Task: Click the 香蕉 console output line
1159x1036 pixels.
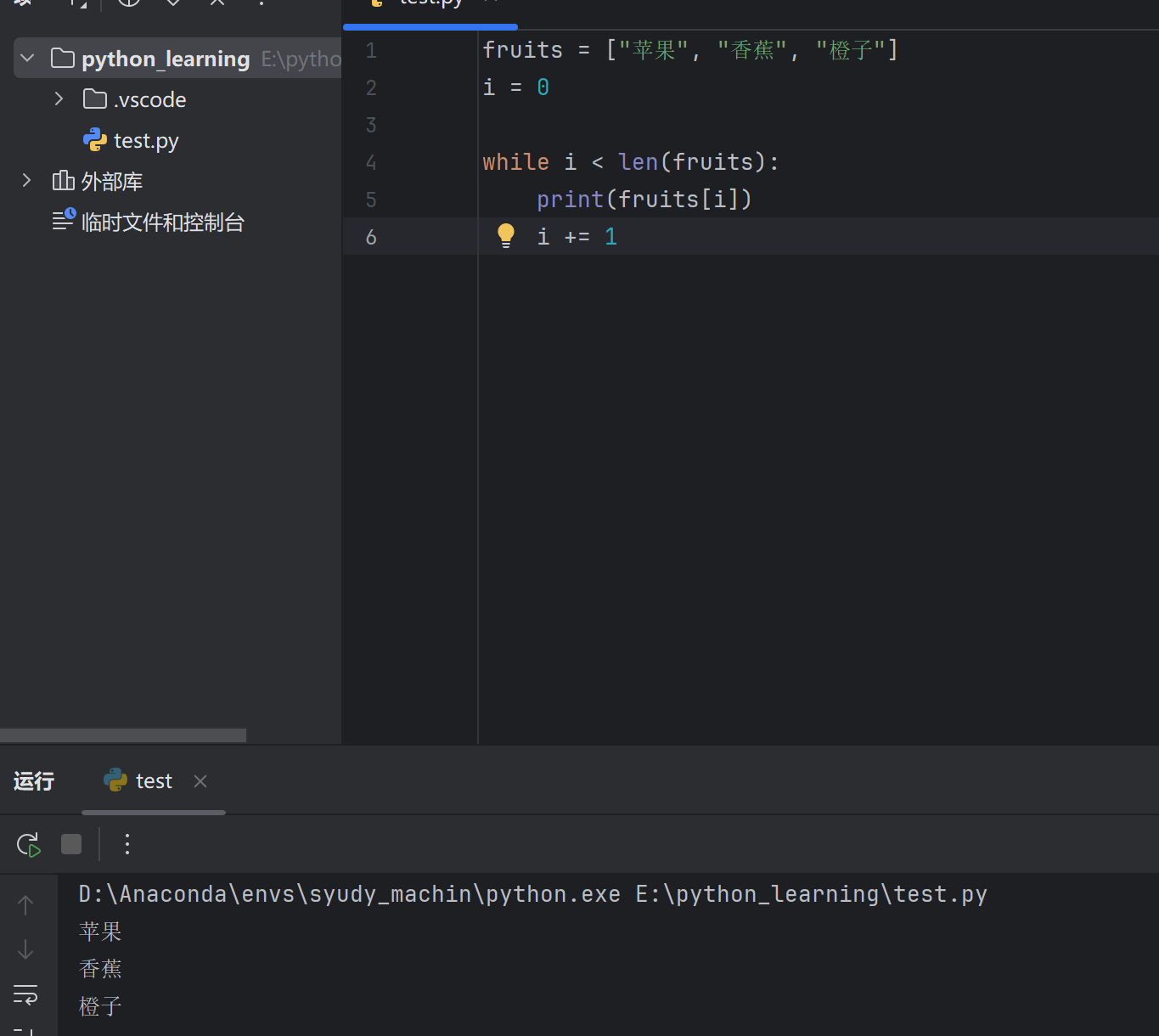Action: 100,969
